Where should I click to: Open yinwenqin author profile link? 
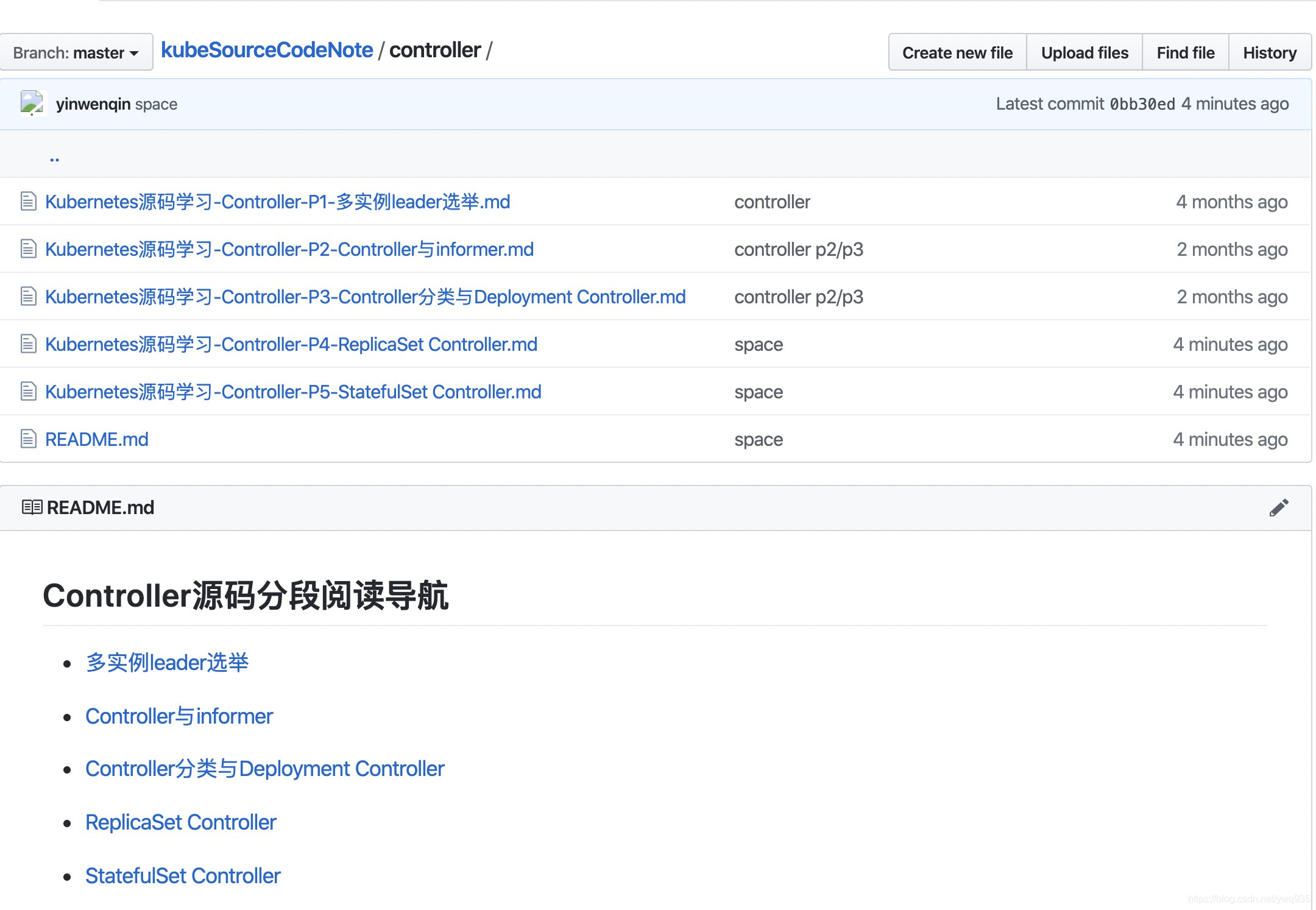pos(93,104)
